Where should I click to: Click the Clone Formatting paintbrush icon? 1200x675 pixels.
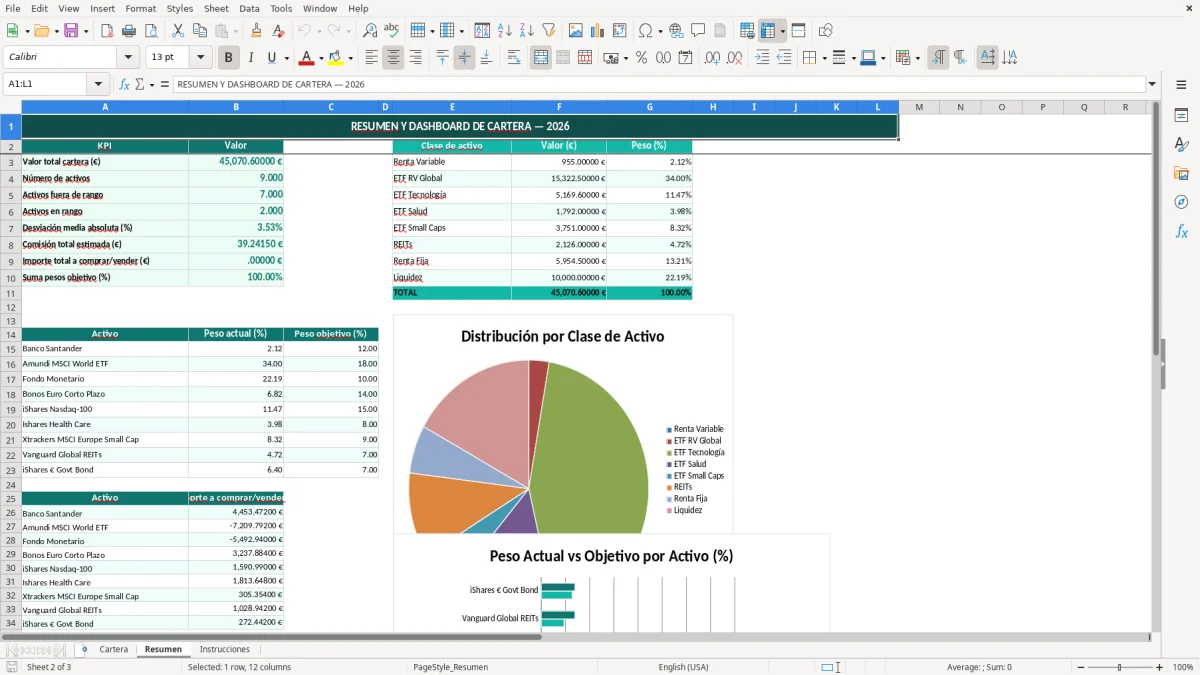click(256, 31)
